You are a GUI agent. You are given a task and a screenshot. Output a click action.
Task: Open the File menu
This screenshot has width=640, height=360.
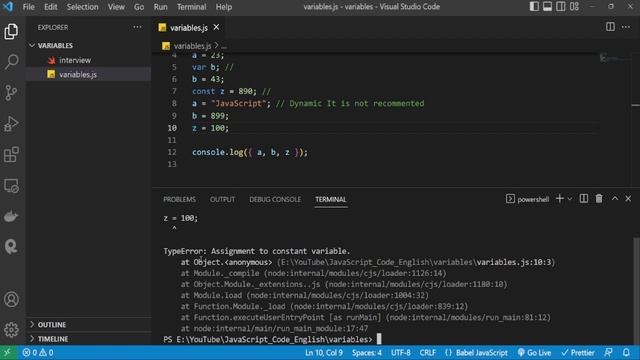(29, 7)
